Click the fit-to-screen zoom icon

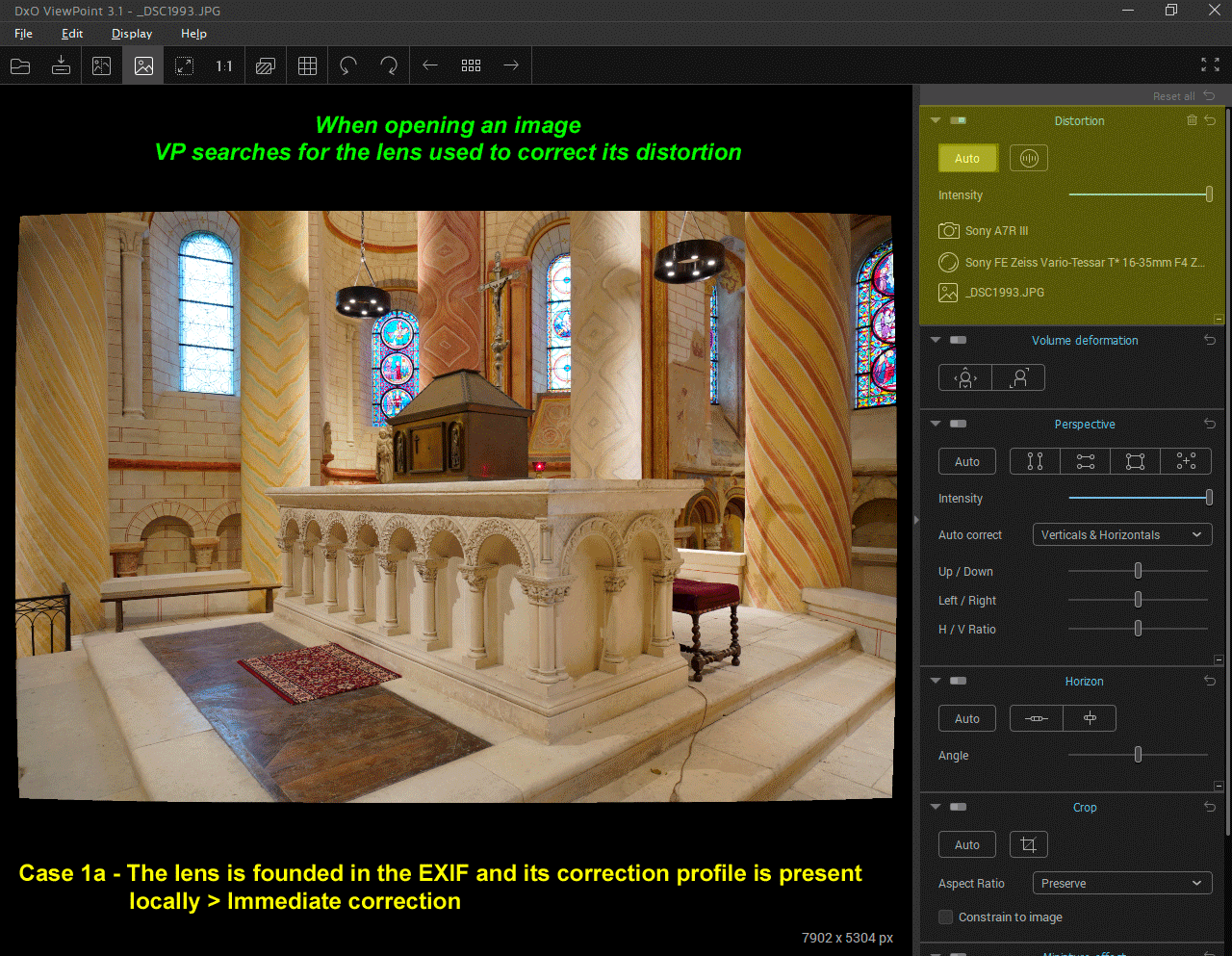(x=184, y=65)
